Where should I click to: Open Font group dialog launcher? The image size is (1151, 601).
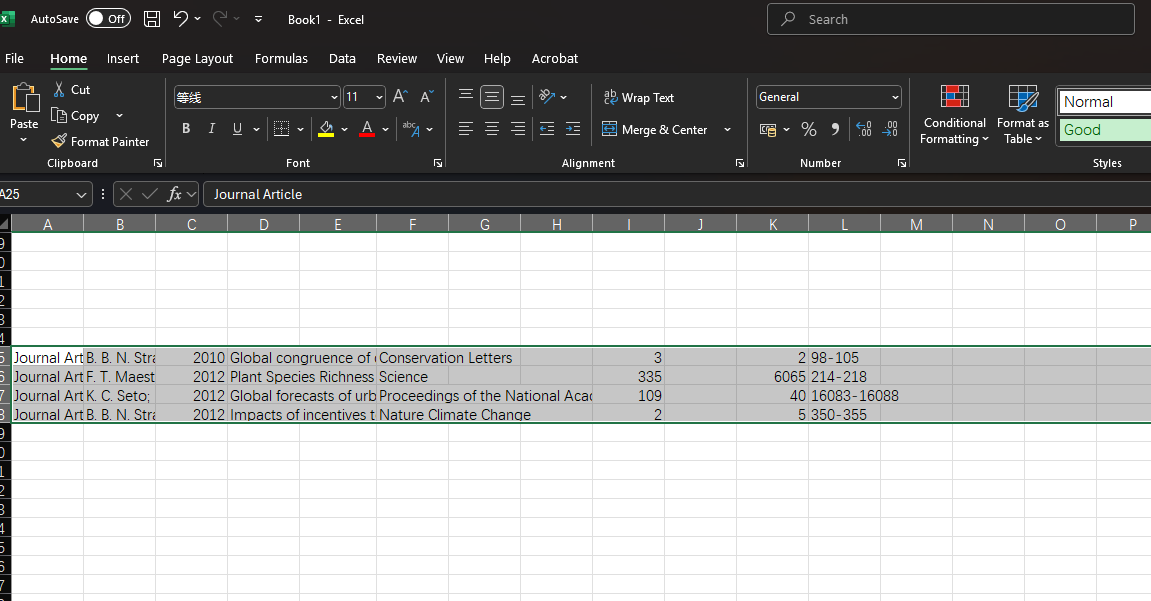point(437,163)
